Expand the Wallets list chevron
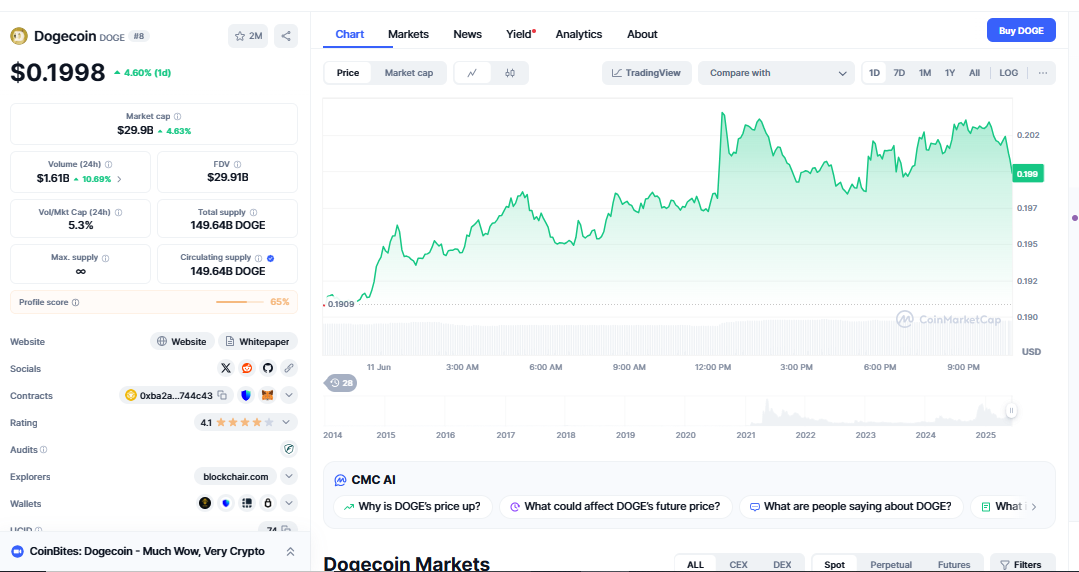1079x572 pixels. click(289, 503)
